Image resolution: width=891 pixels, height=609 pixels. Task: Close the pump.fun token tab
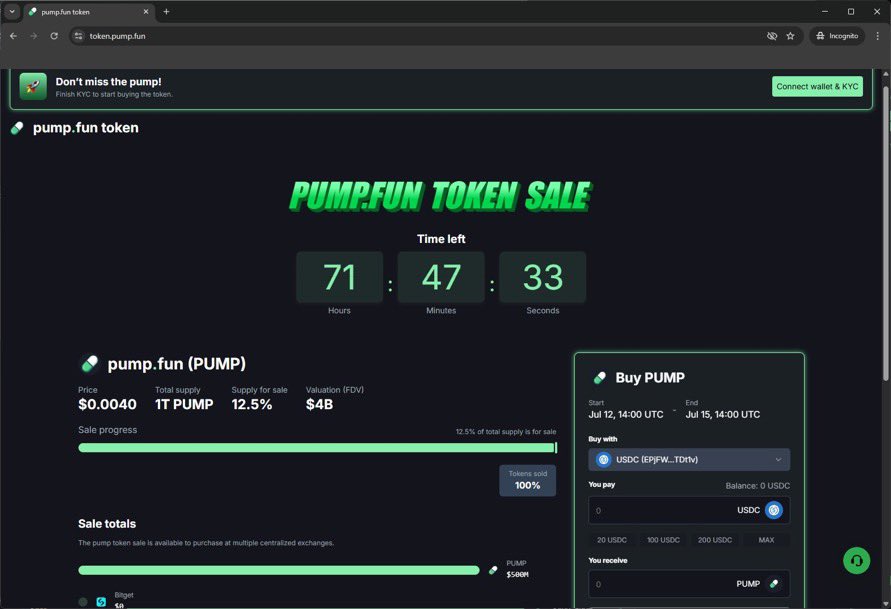[146, 11]
